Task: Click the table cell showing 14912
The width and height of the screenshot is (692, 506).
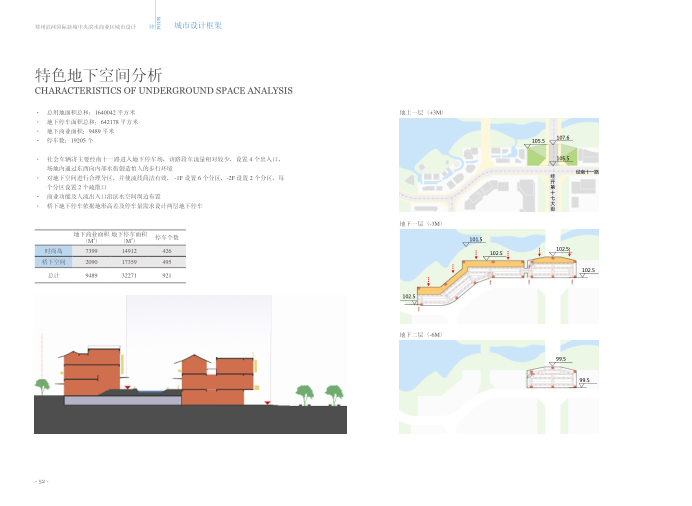Action: coord(129,251)
